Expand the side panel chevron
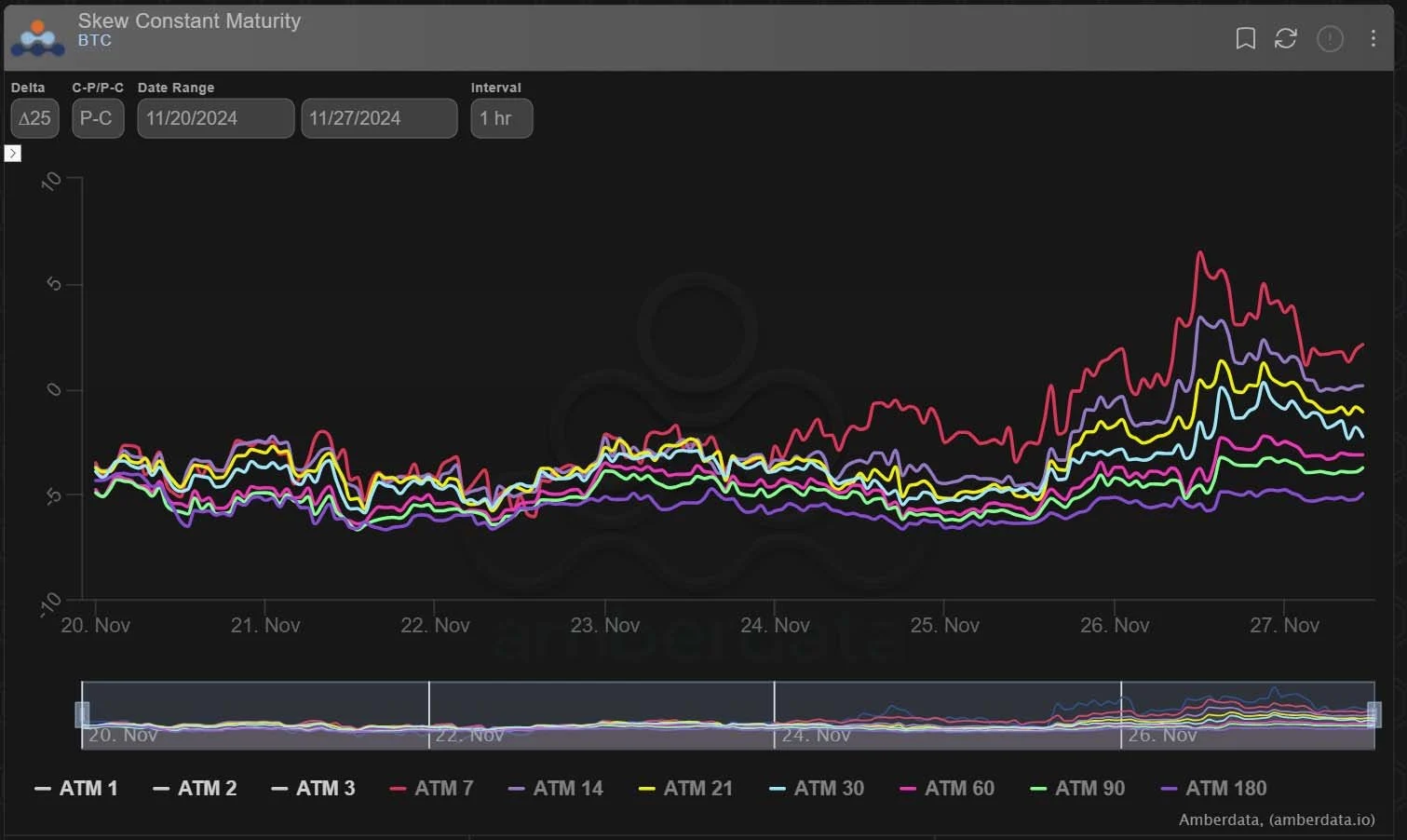This screenshot has height=840, width=1407. point(13,153)
